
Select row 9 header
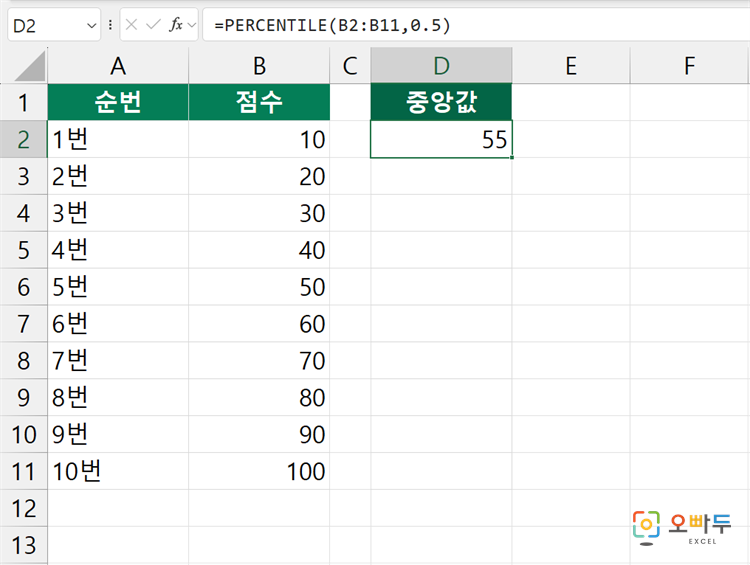click(23, 397)
